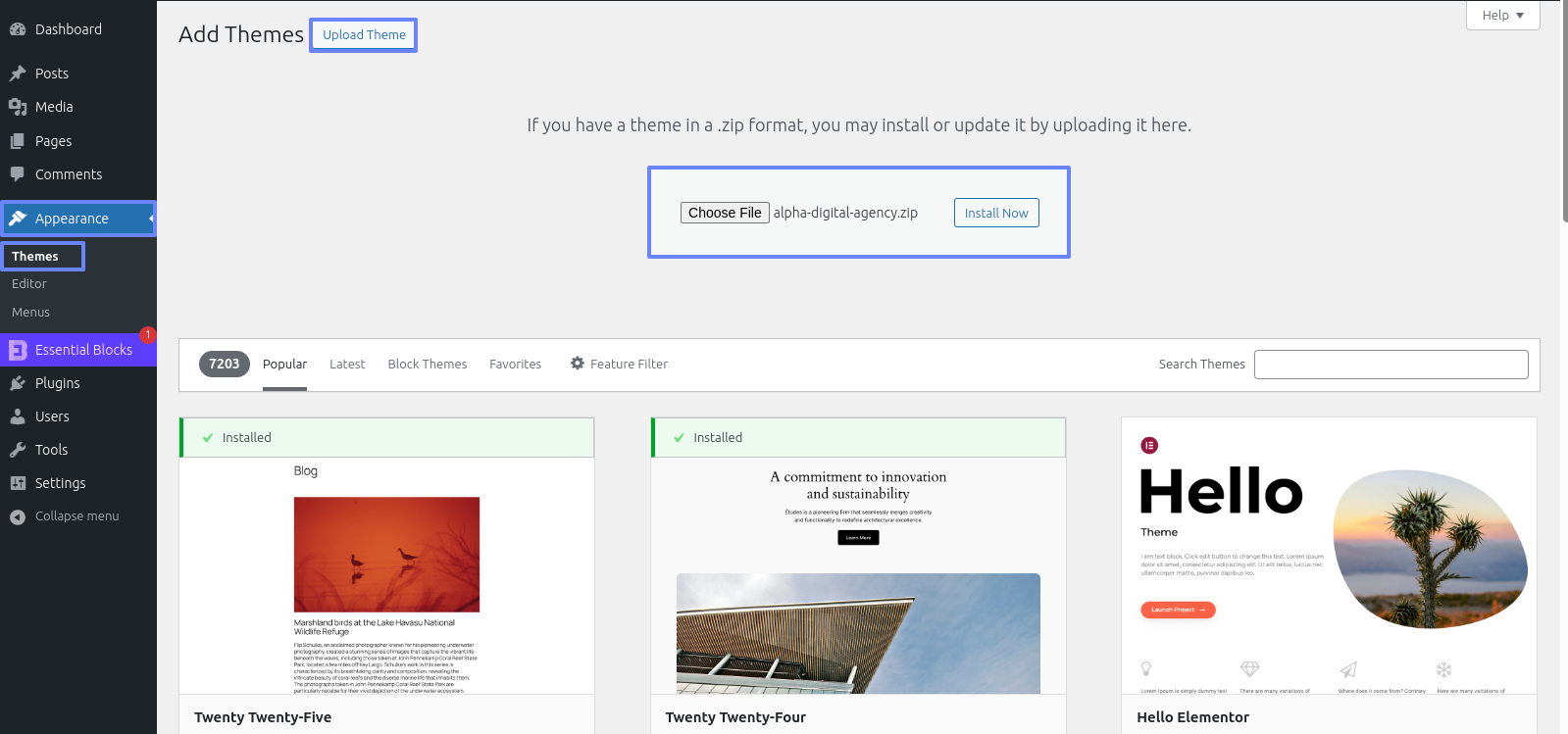Click the Twenty Twenty-Four theme name
The width and height of the screenshot is (1568, 734).
735,717
